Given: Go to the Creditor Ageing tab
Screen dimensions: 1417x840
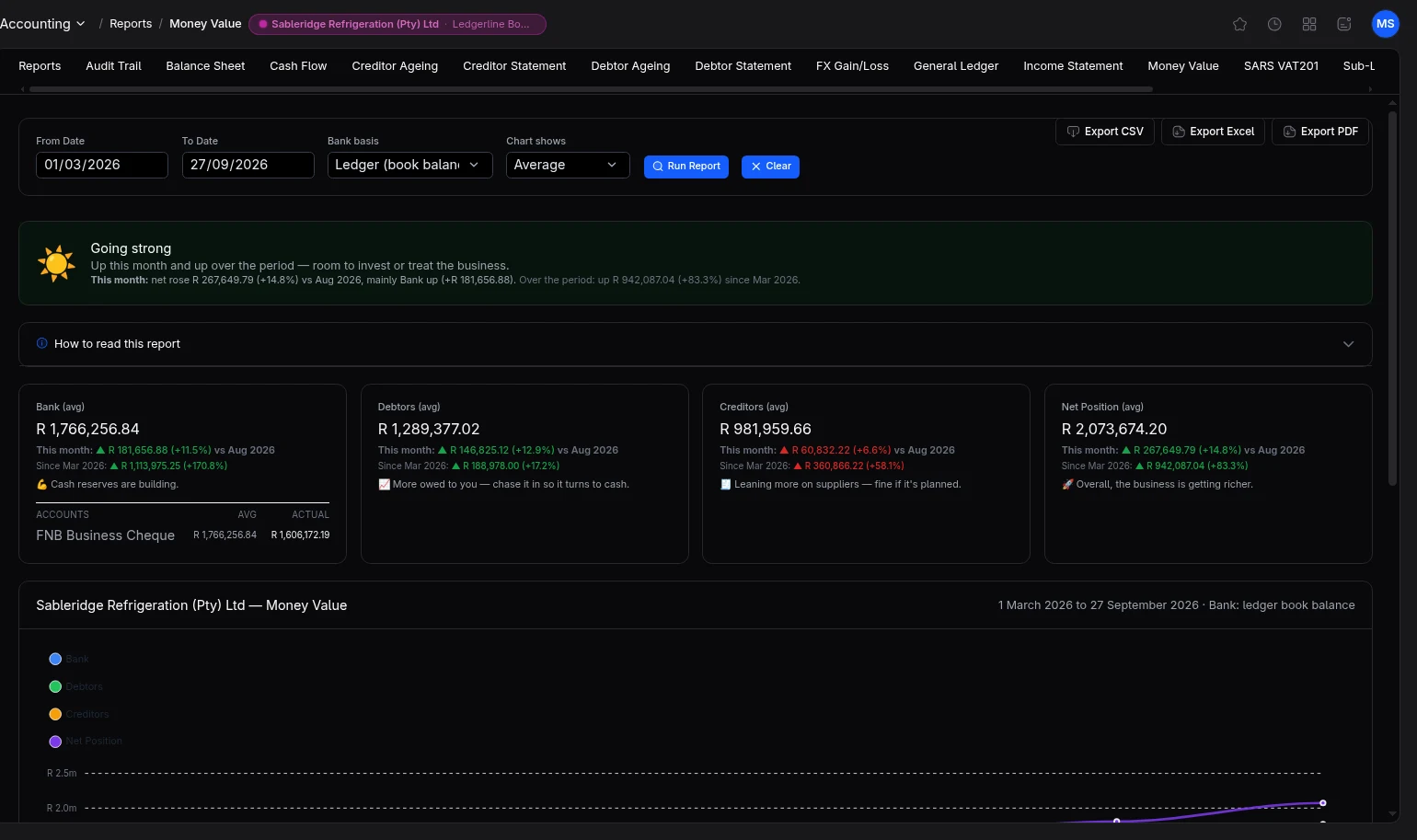Looking at the screenshot, I should pos(395,66).
